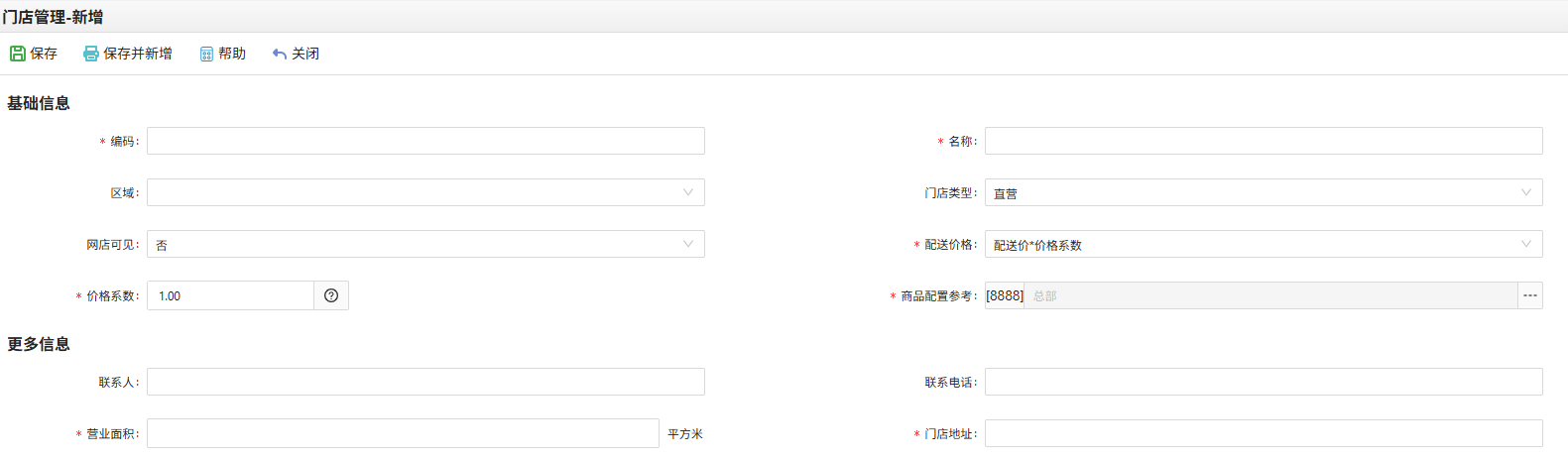This screenshot has height=460, width=1568.
Task: Click the 联系人 input box
Action: click(425, 382)
